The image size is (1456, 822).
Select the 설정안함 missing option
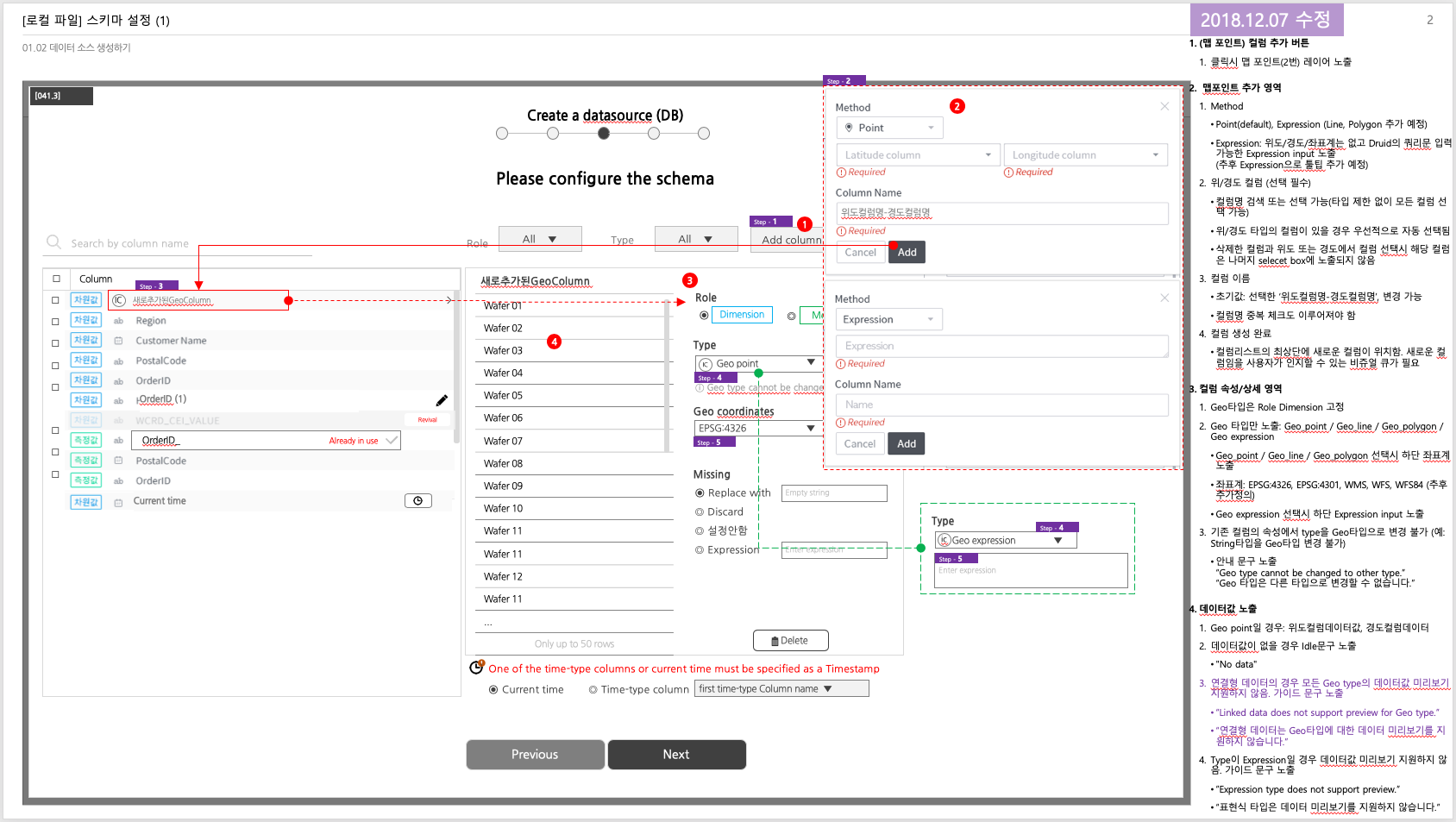pyautogui.click(x=700, y=531)
